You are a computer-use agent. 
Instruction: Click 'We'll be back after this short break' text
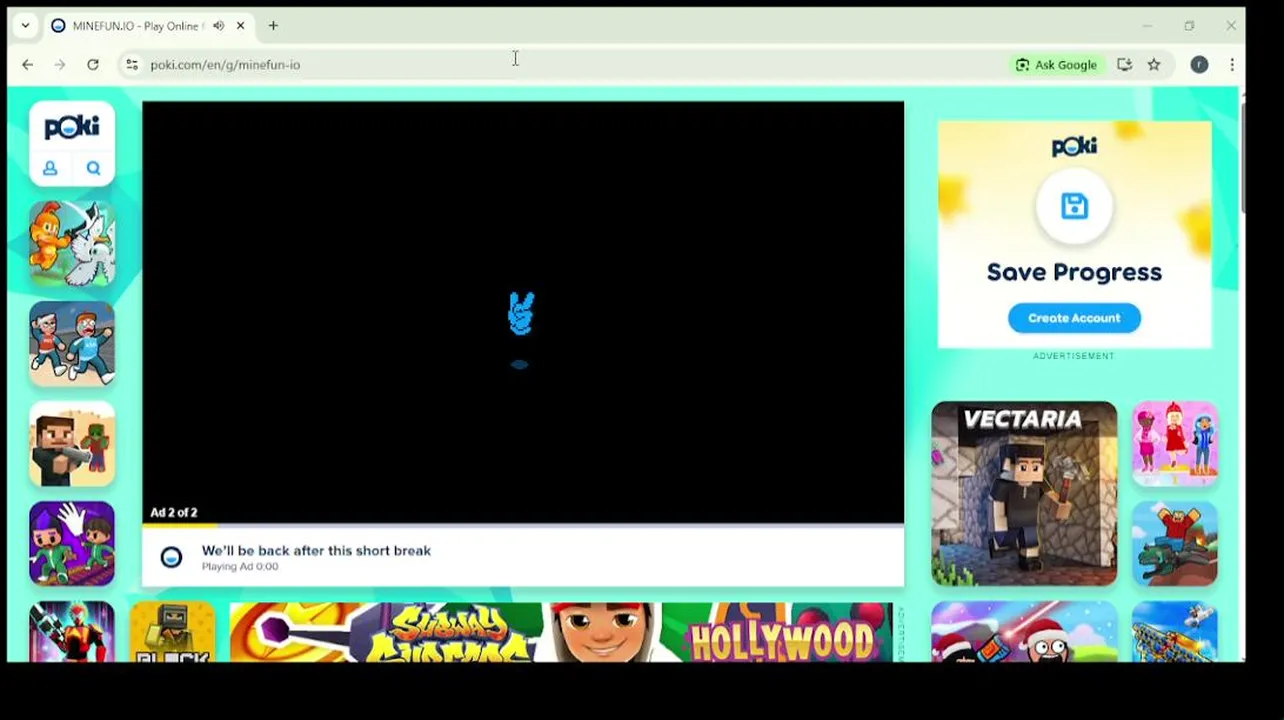coord(316,550)
